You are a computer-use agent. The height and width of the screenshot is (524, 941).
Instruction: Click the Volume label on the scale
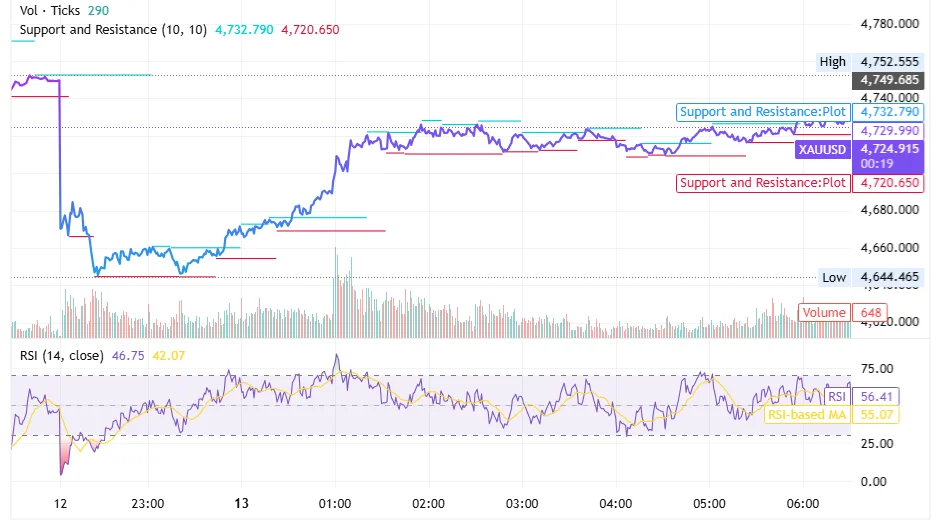[824, 313]
